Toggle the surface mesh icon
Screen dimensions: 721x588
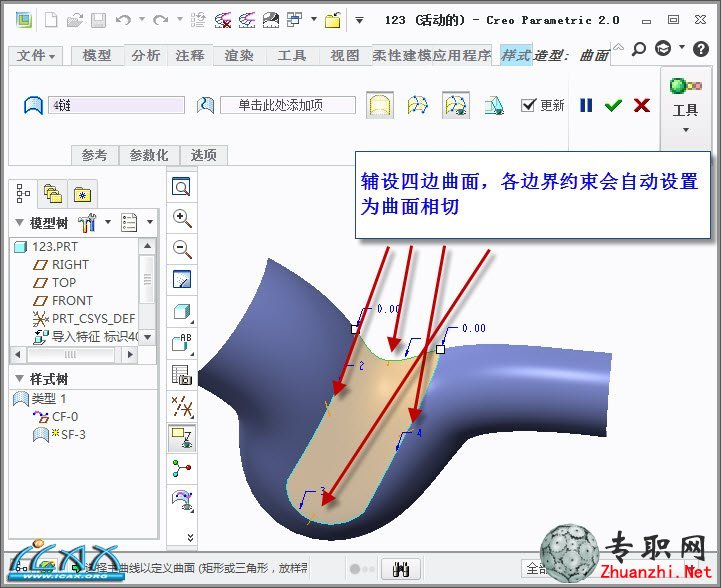[418, 105]
